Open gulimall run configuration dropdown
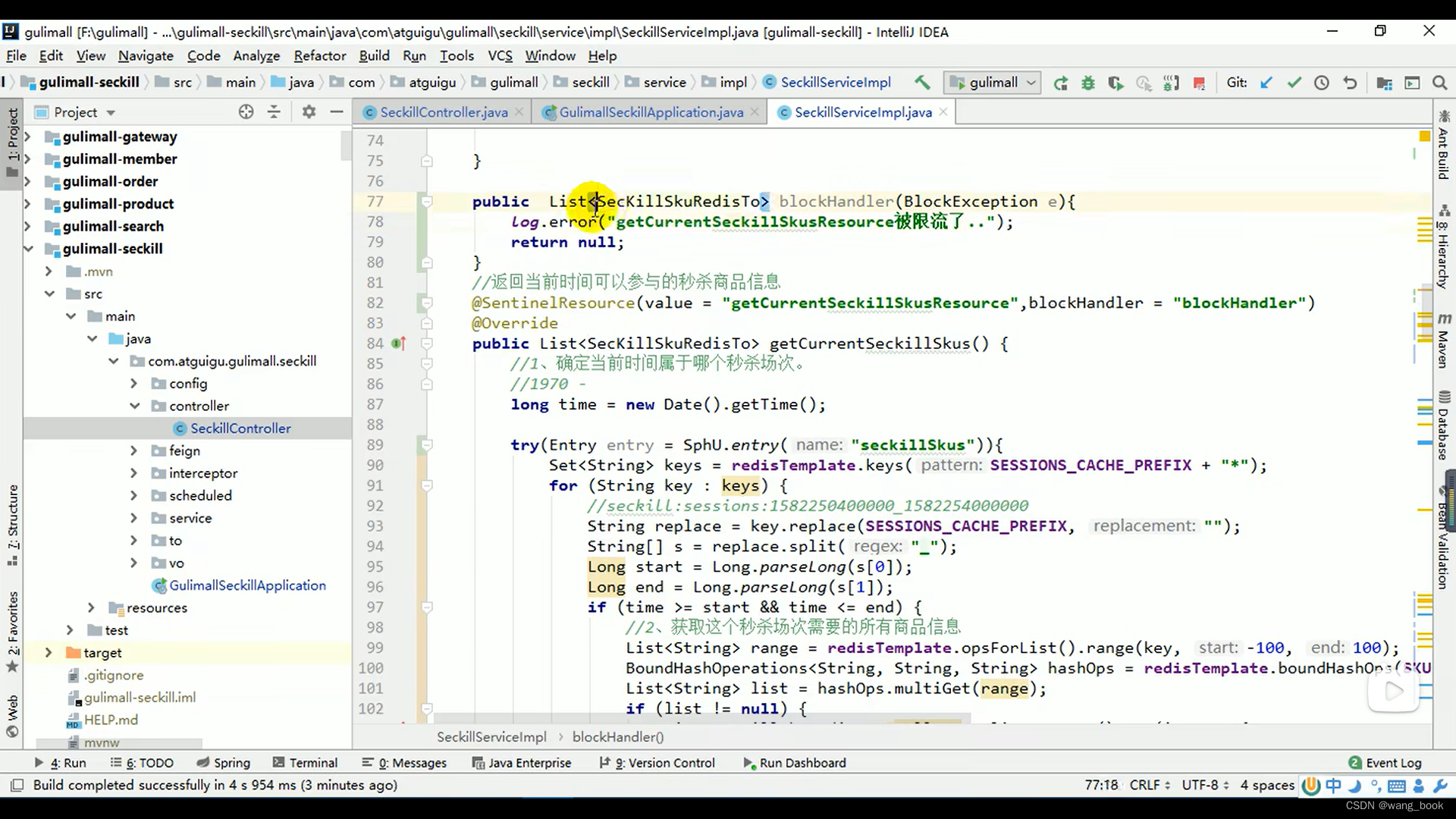Viewport: 1456px width, 819px height. point(992,83)
